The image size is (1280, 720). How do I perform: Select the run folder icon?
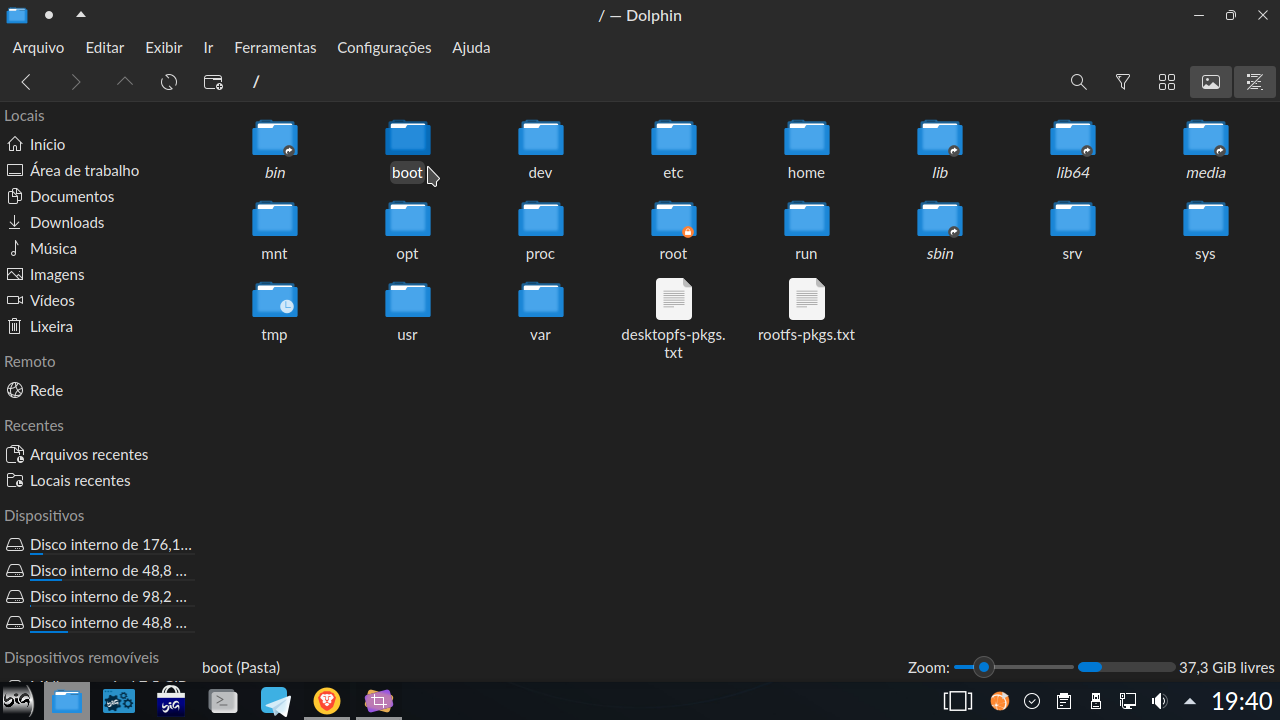click(x=807, y=219)
